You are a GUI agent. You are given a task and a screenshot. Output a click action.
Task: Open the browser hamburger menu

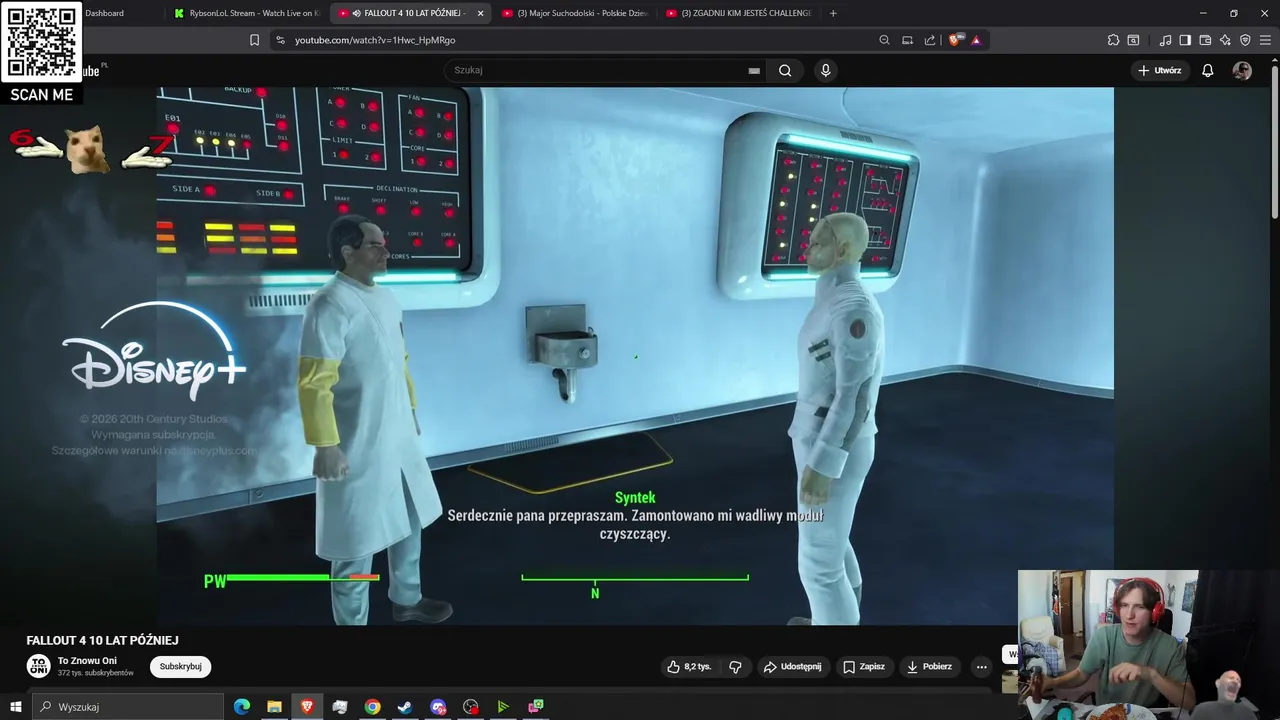tap(1265, 40)
